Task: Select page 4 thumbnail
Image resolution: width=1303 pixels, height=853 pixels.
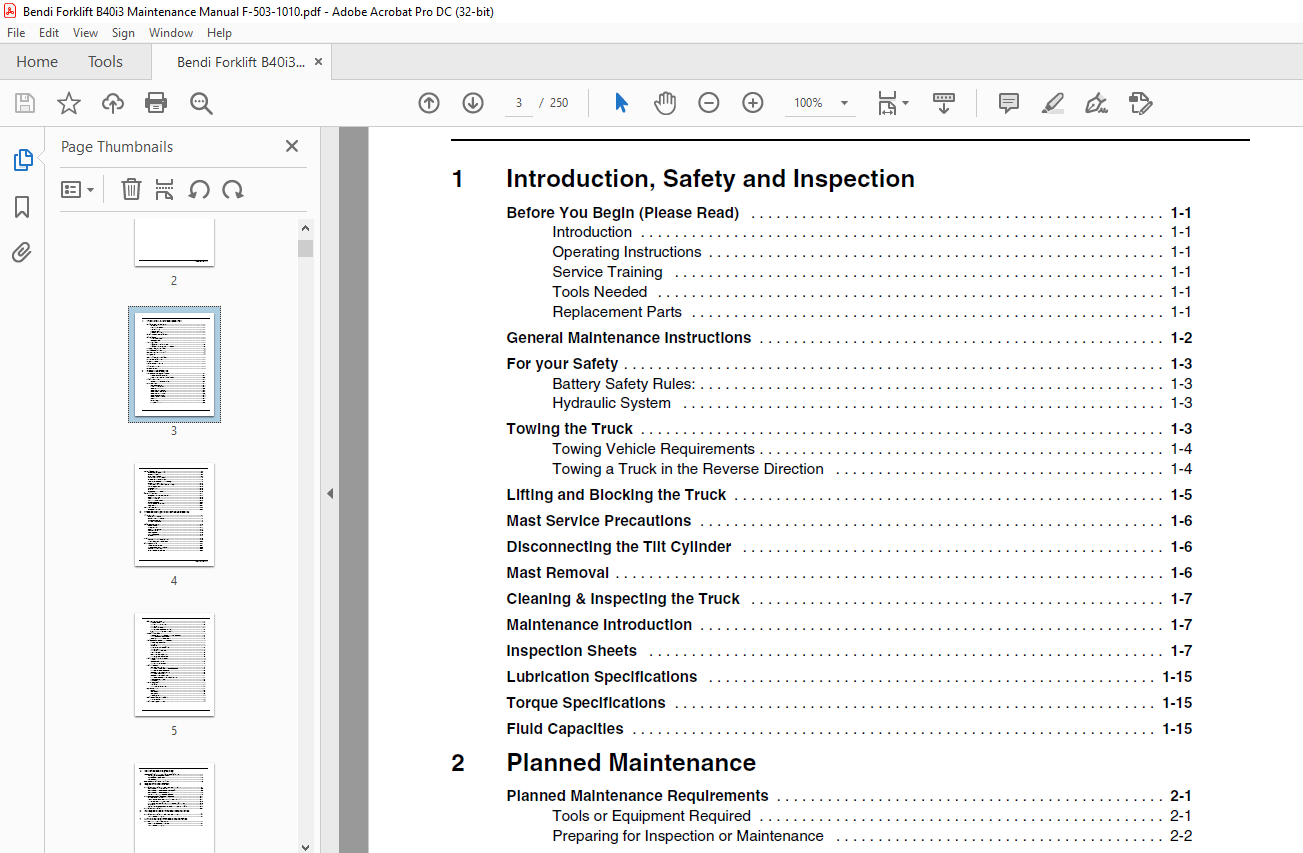Action: pos(174,514)
